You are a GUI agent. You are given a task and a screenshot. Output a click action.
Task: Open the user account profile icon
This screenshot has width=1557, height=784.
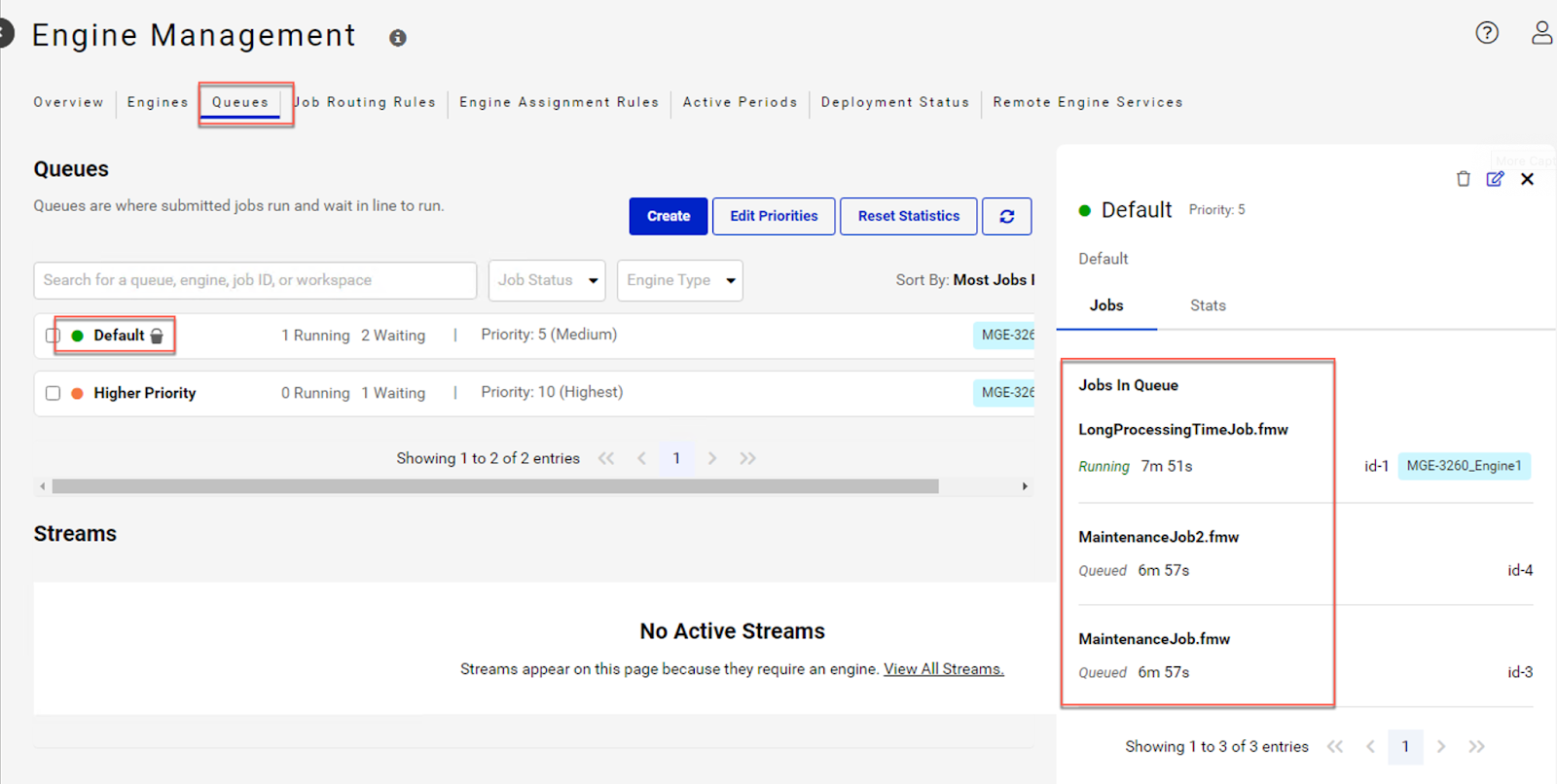[1542, 33]
